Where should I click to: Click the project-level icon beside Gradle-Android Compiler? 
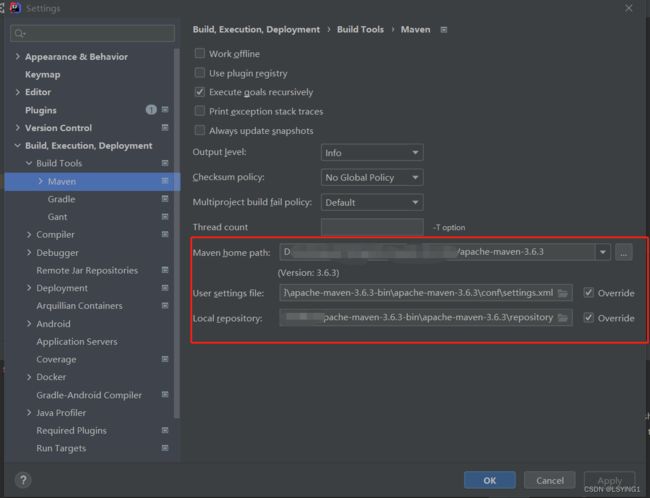coord(165,394)
